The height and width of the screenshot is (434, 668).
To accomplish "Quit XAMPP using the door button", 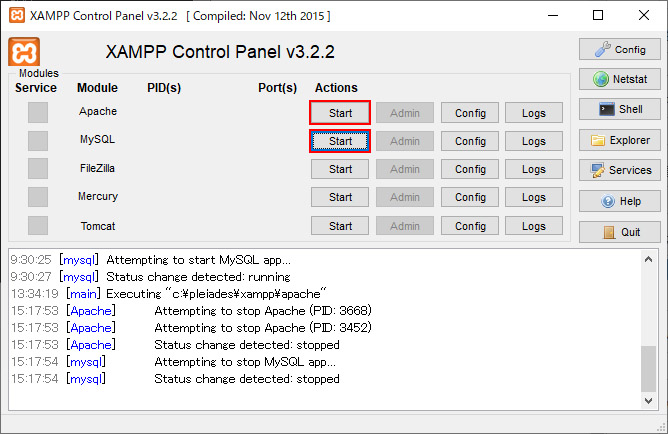I will pos(619,232).
